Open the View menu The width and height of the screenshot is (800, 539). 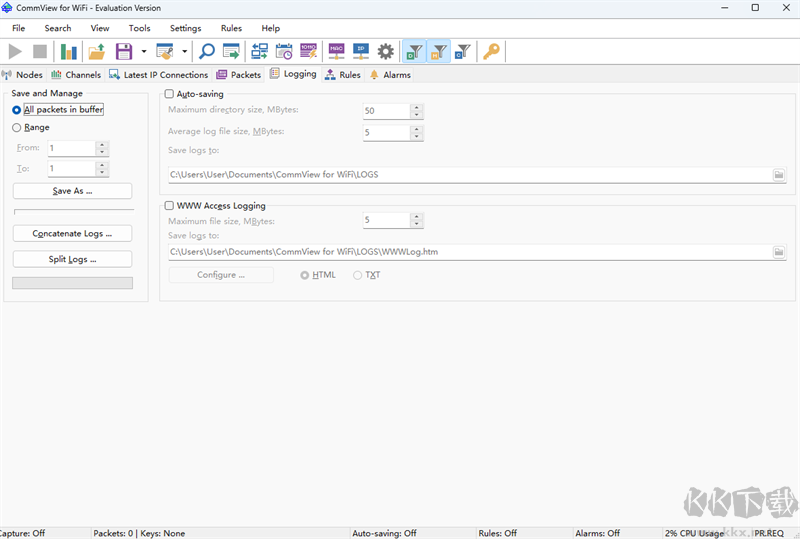[x=99, y=29]
